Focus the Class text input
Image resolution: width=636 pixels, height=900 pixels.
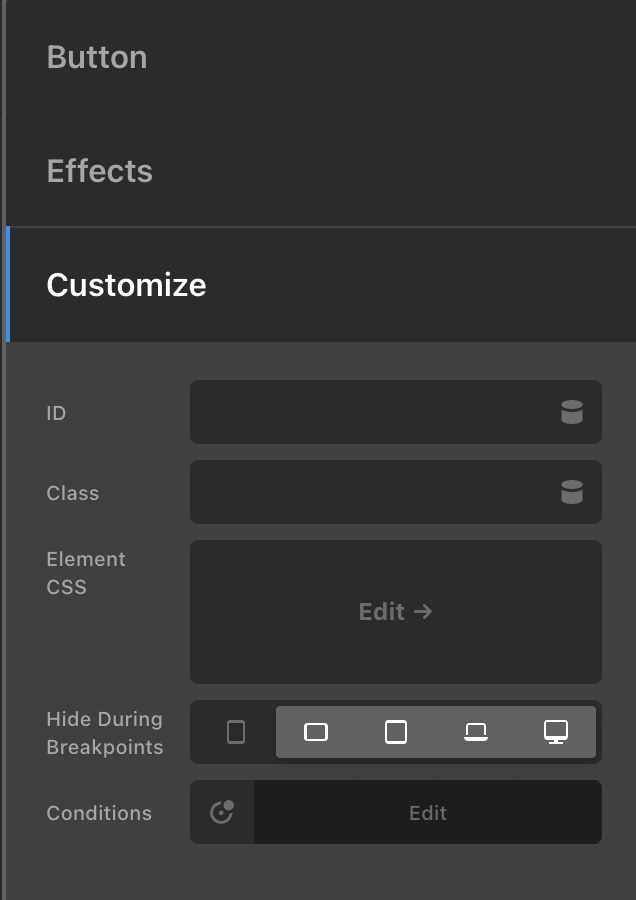[370, 492]
